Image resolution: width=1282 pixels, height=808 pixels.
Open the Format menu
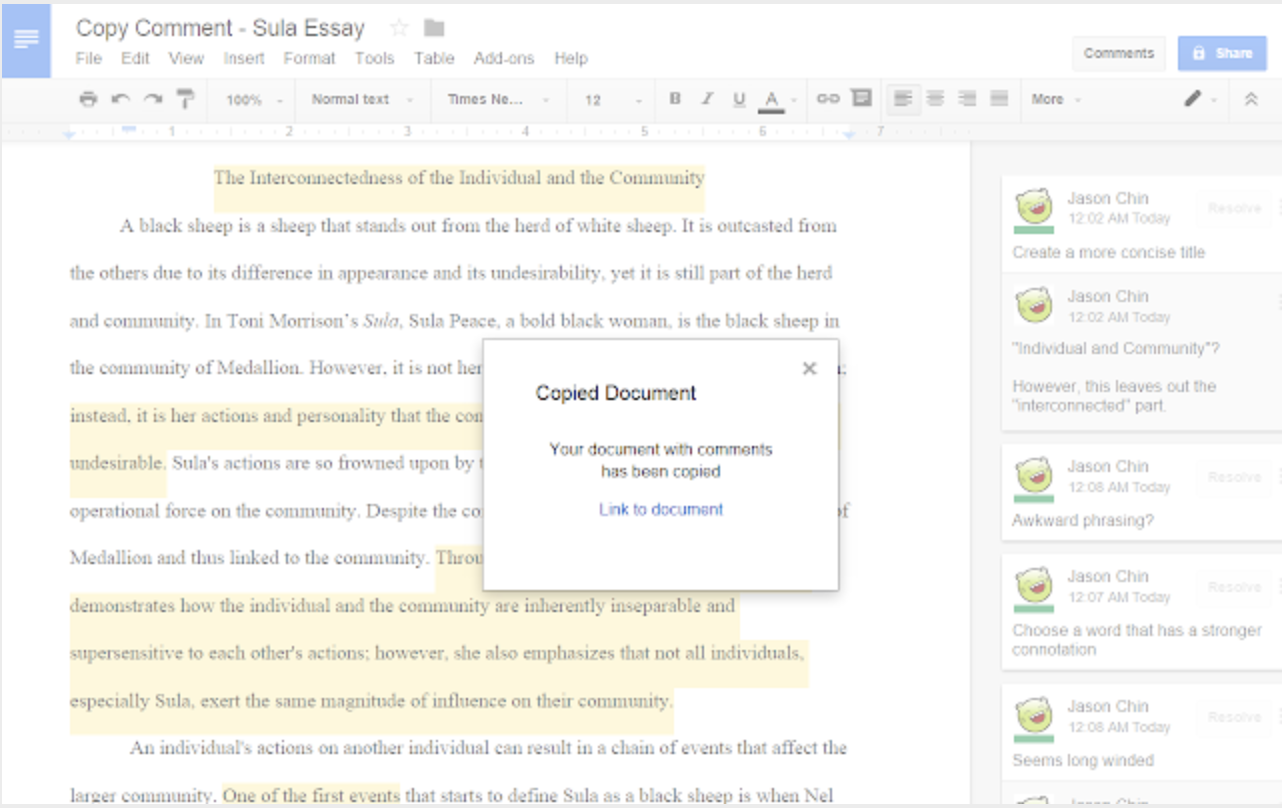(309, 58)
